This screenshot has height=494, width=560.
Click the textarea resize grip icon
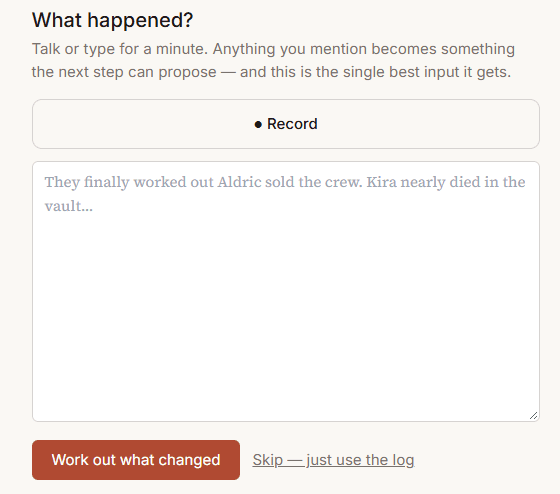pos(534,415)
